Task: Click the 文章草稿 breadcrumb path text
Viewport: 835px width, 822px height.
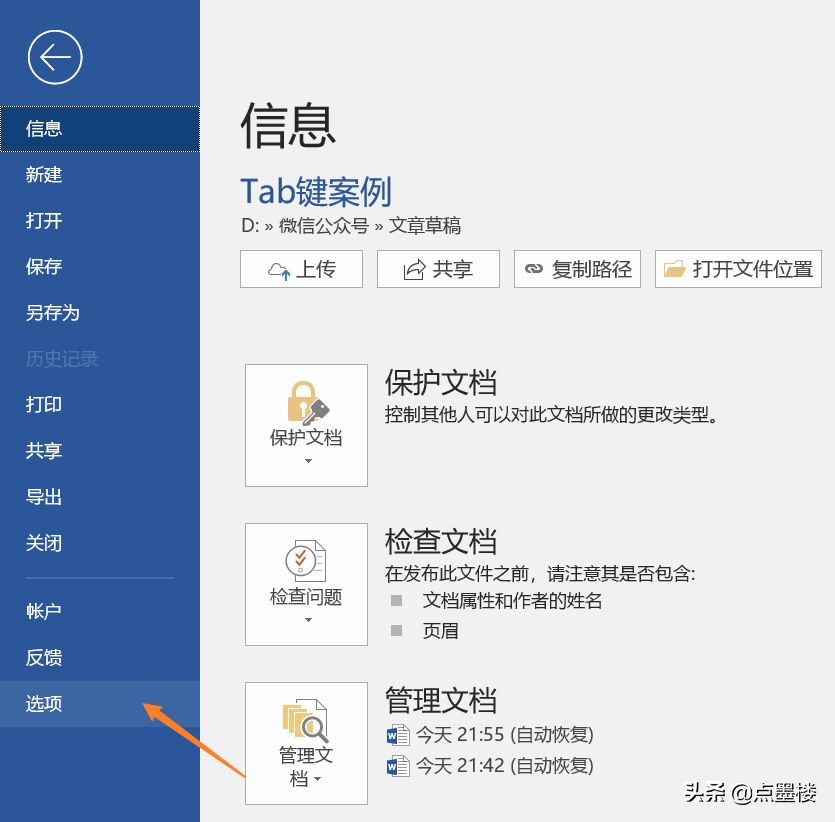Action: (x=428, y=226)
